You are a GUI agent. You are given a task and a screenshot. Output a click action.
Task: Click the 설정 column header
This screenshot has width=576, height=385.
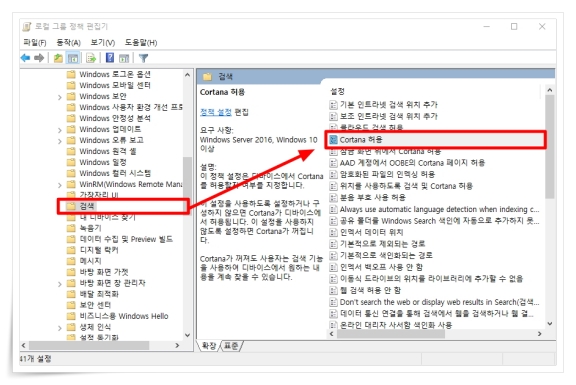click(337, 91)
